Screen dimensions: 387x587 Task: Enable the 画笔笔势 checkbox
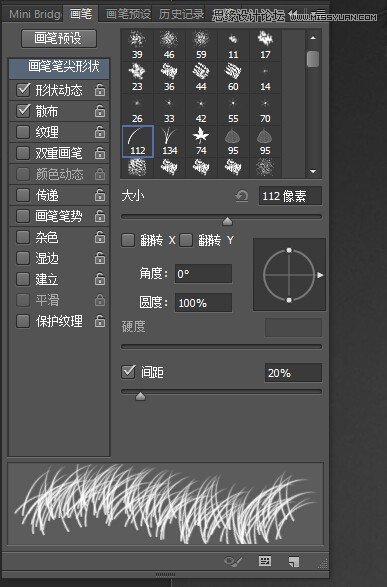tap(23, 216)
